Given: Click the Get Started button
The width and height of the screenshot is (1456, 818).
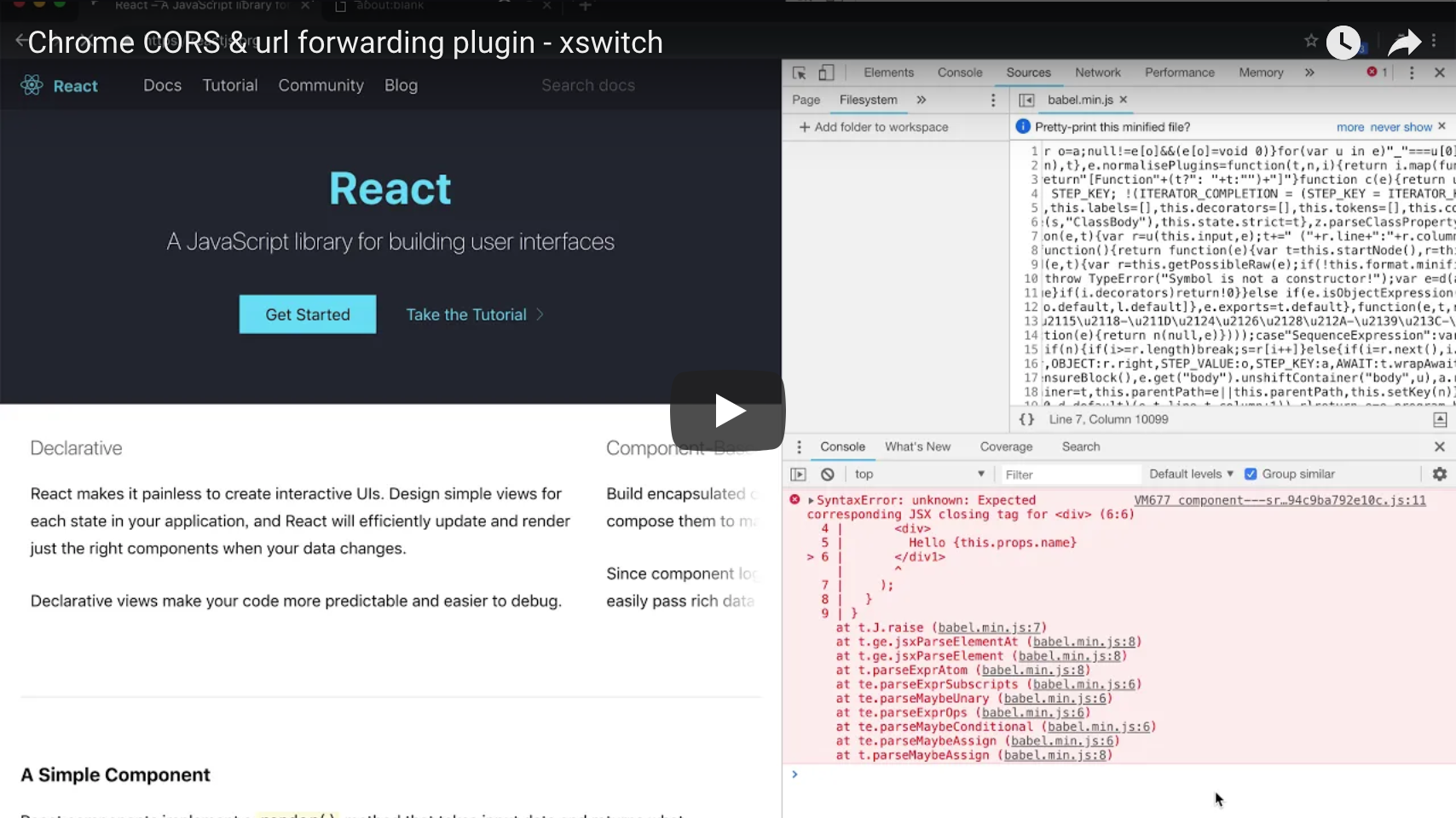Looking at the screenshot, I should click(x=308, y=314).
